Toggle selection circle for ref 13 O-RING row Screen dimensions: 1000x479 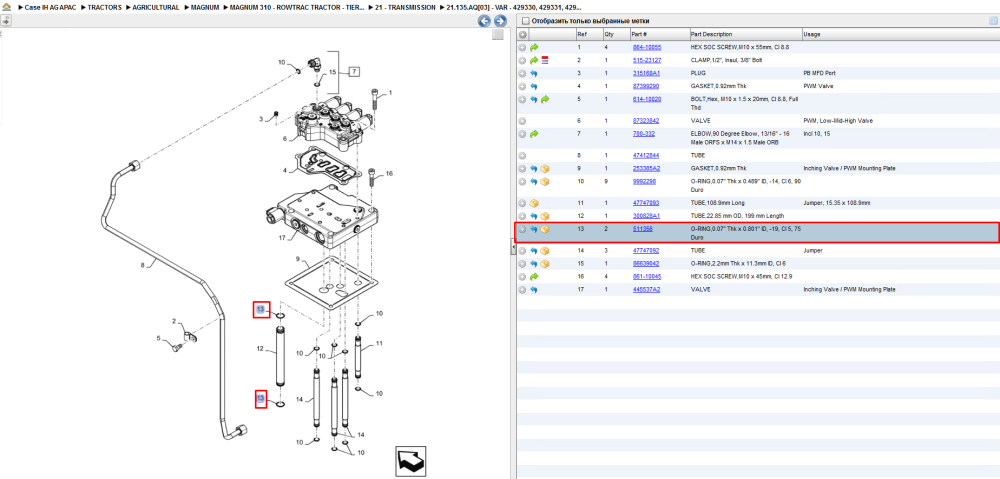click(522, 229)
